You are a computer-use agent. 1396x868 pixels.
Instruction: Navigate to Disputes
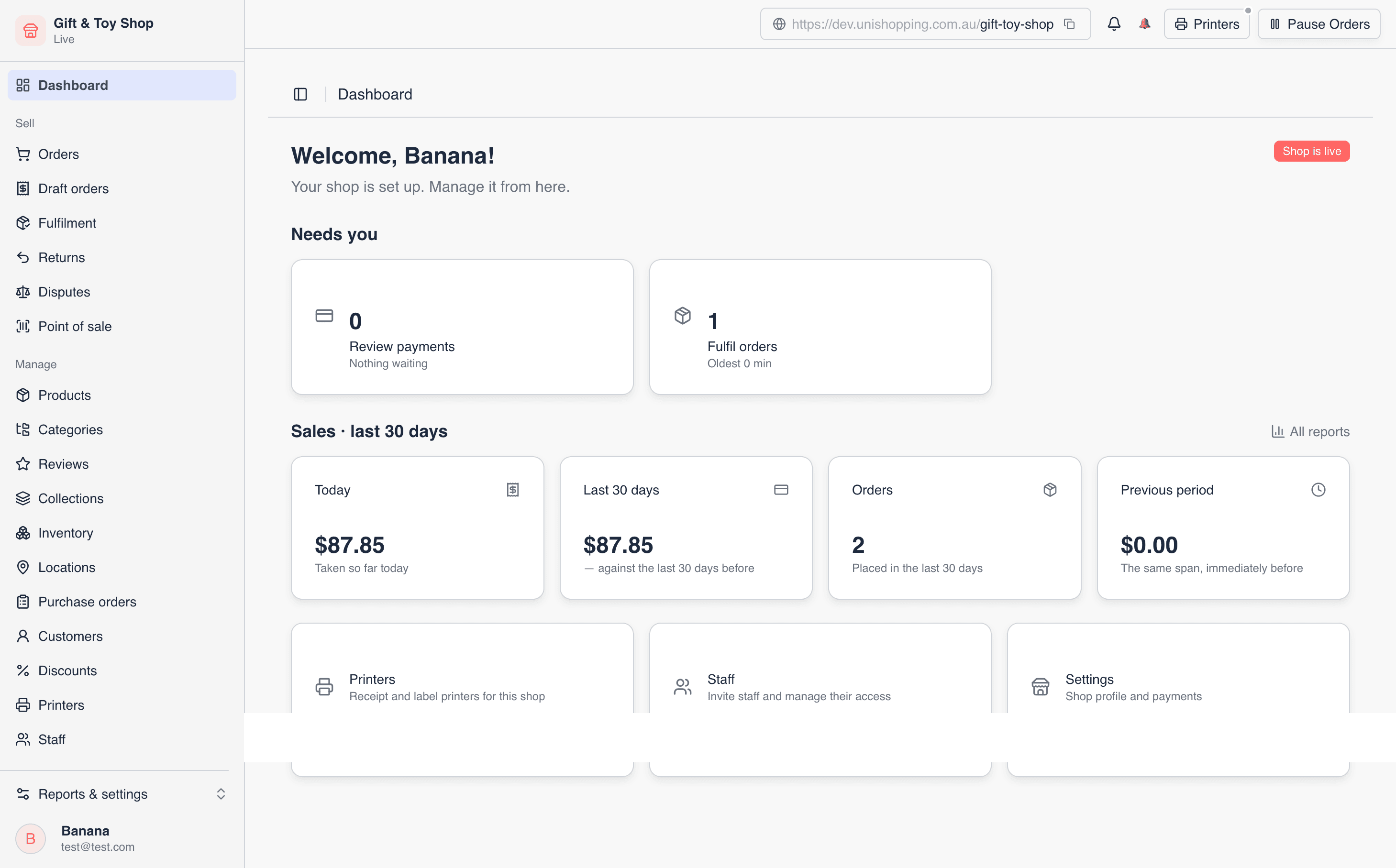tap(122, 292)
